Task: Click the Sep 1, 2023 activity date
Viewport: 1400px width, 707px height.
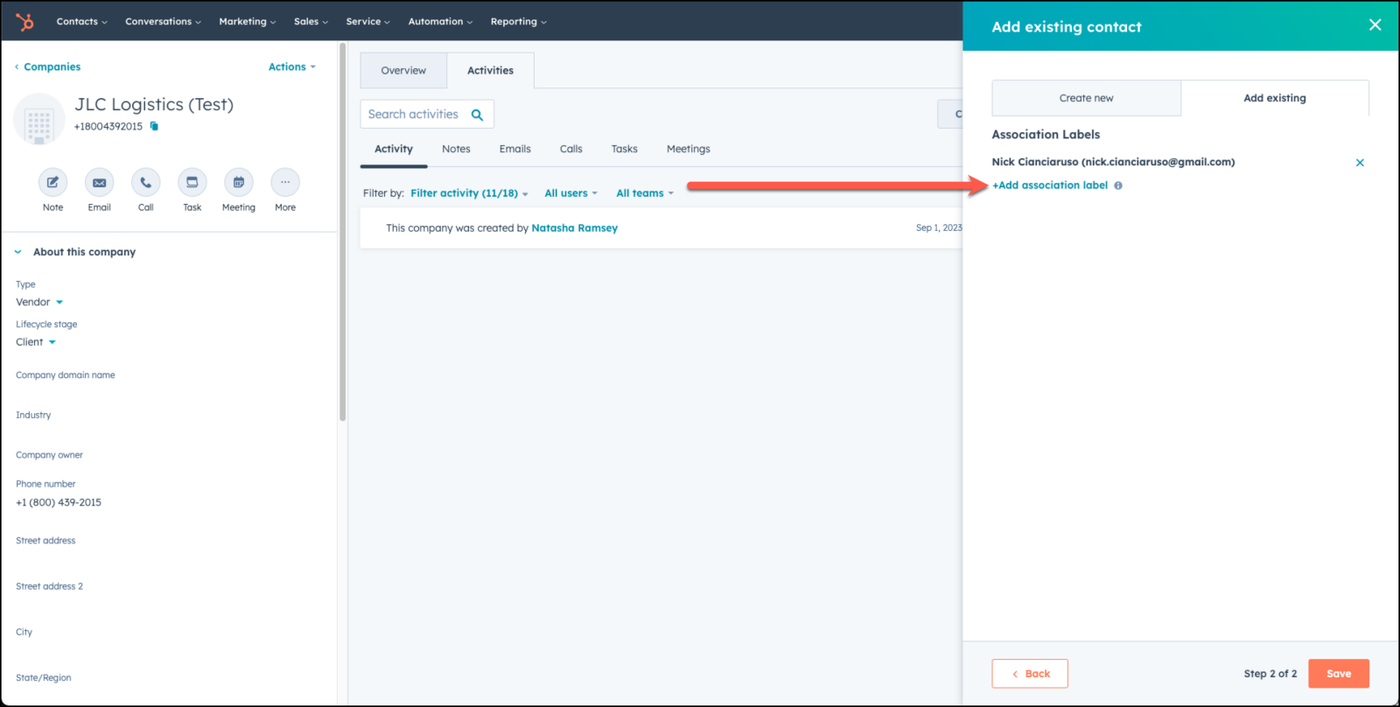Action: click(x=938, y=228)
